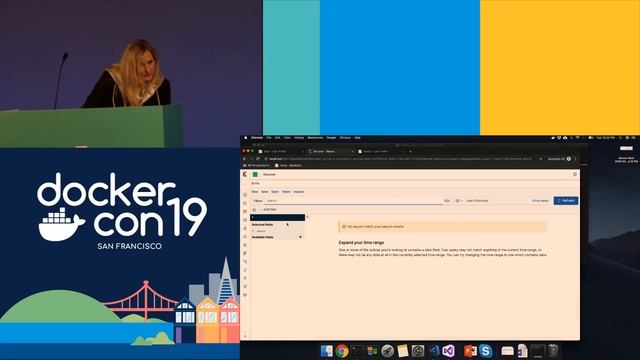This screenshot has height=360, width=640.
Task: Click Share in Discover menu
Action: pos(286,191)
